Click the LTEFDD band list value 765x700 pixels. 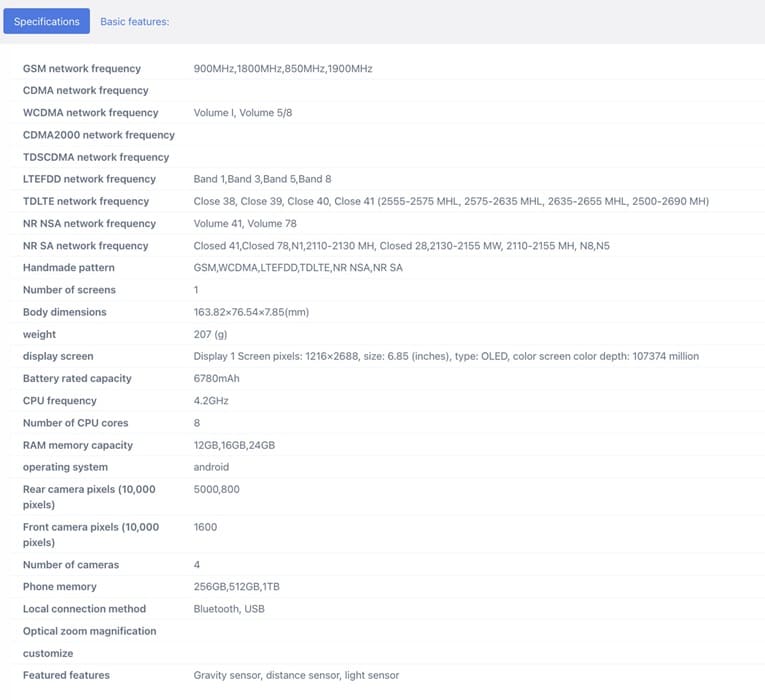262,179
